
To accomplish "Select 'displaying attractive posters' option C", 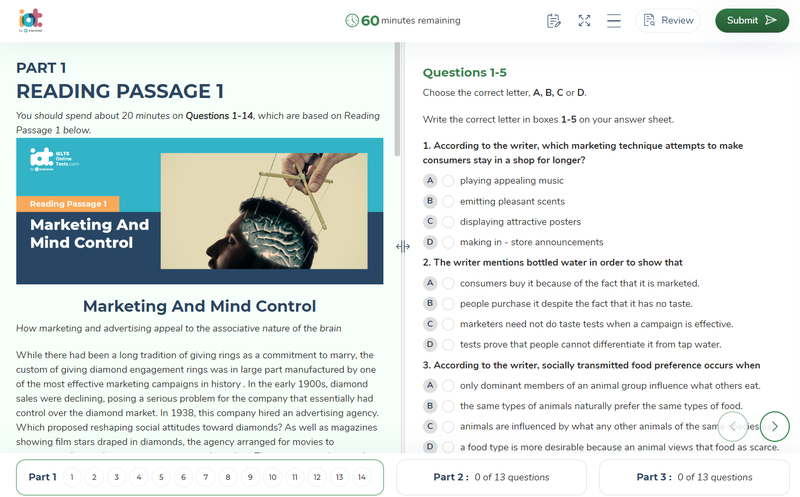I will (448, 222).
